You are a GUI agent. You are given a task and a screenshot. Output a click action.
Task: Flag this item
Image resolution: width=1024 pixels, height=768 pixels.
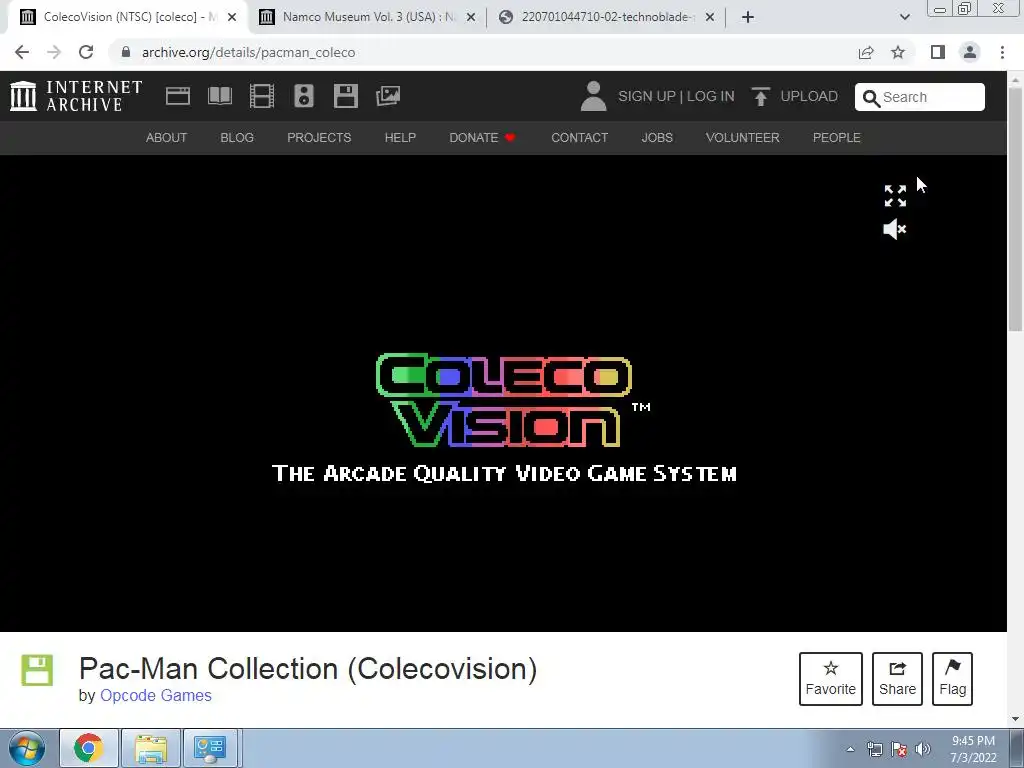[952, 679]
